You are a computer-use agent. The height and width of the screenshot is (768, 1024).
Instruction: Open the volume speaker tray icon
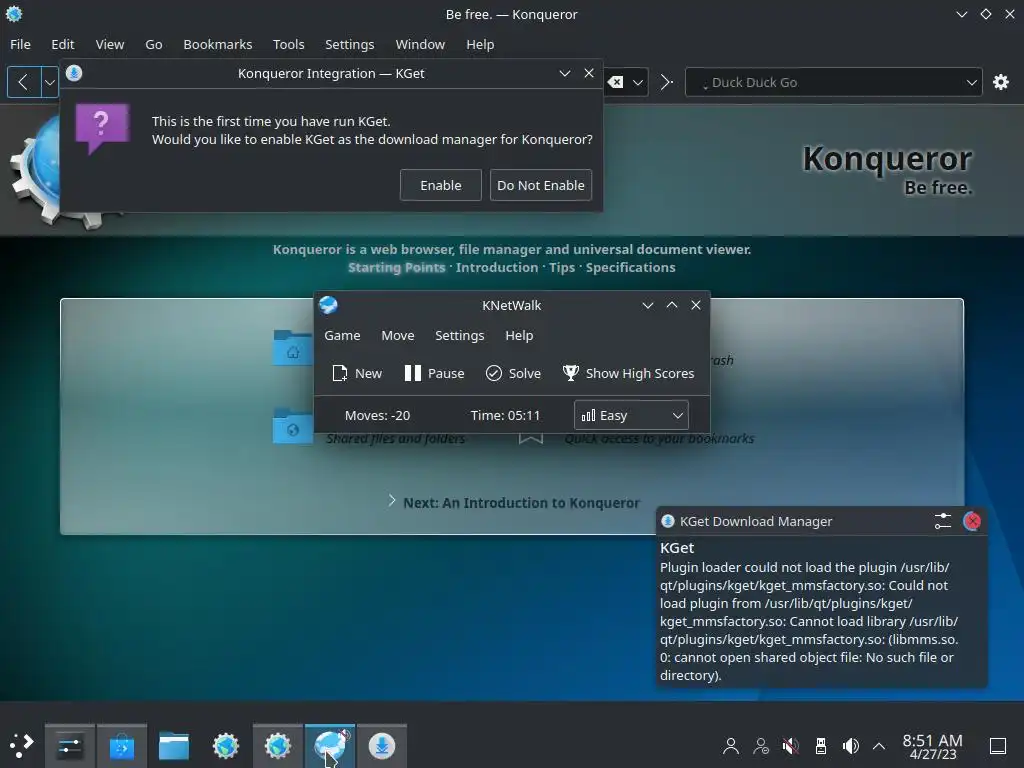(x=850, y=746)
